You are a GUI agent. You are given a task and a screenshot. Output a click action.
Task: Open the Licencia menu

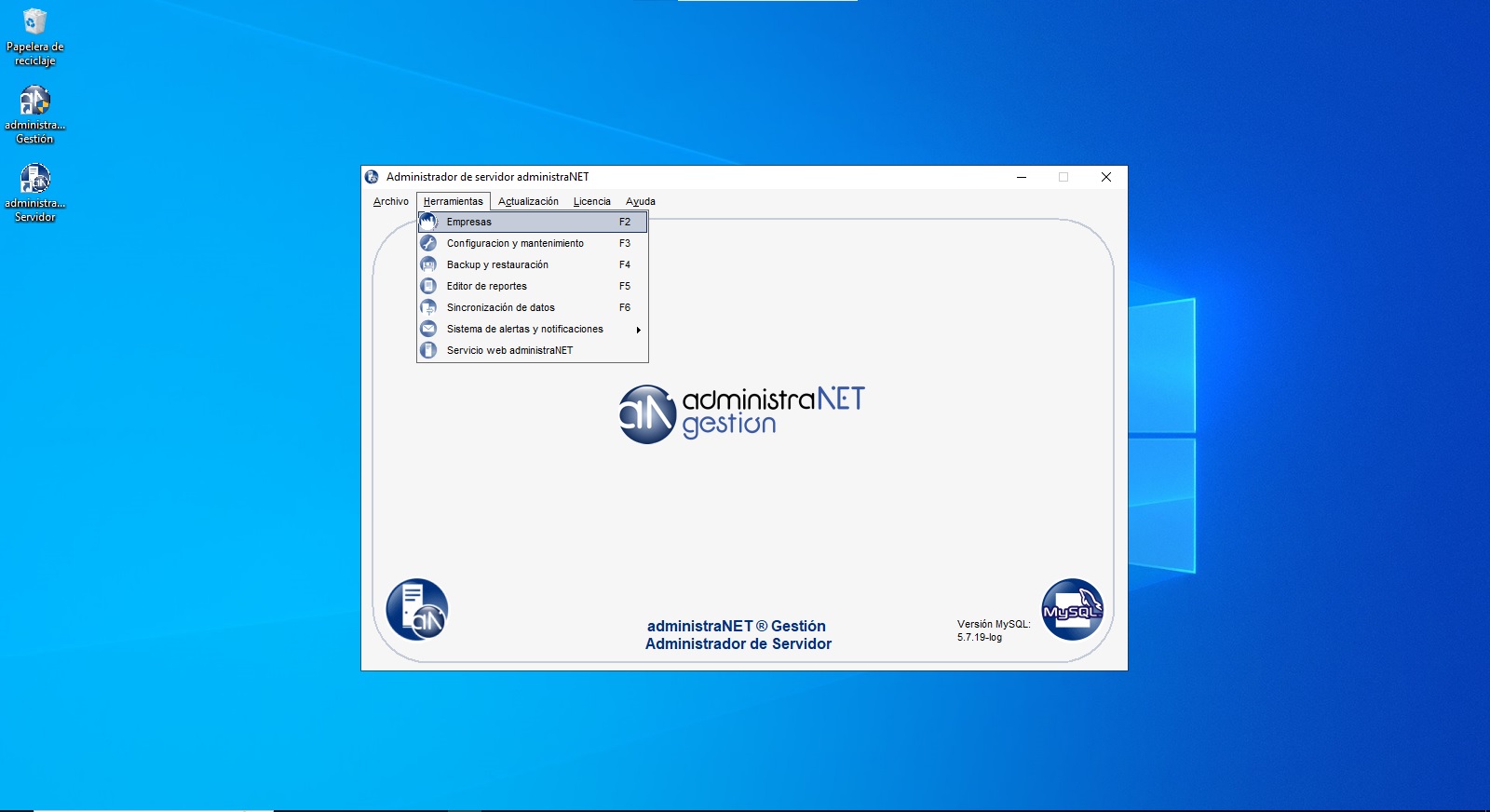pos(592,201)
